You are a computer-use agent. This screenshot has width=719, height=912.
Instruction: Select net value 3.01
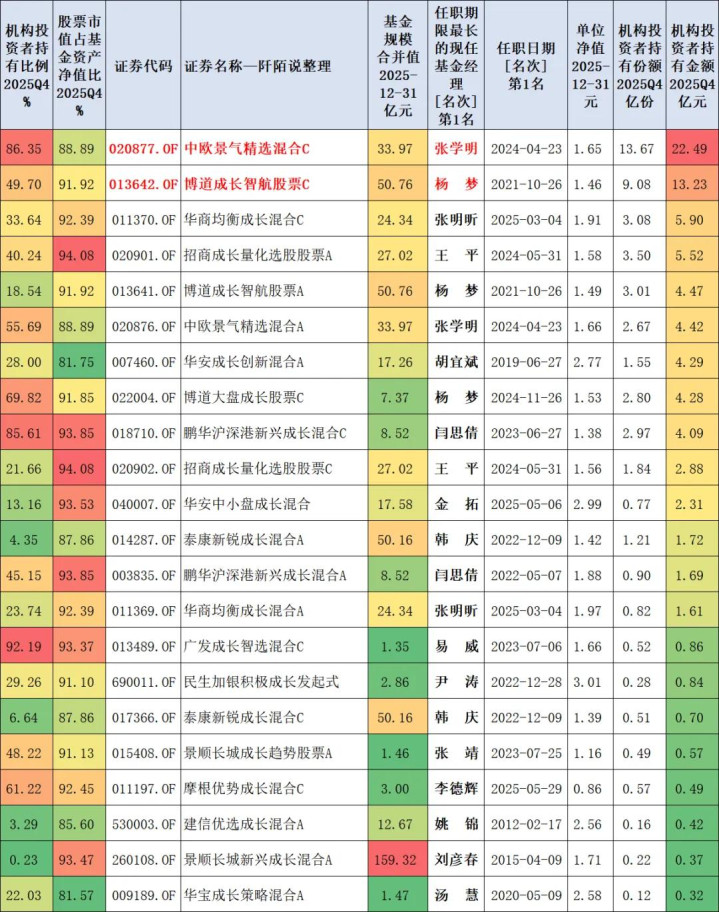coord(588,682)
